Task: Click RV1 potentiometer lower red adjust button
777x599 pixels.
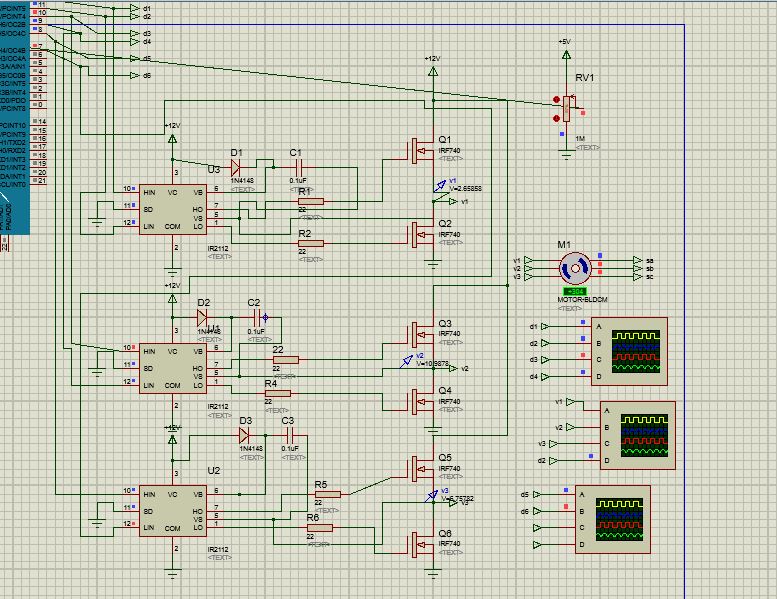Action: (556, 118)
